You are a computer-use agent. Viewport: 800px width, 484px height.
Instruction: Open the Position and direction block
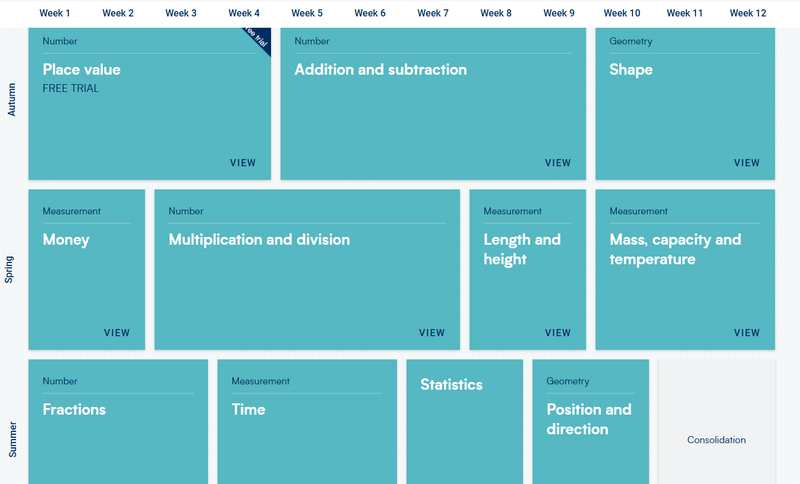[x=589, y=419]
